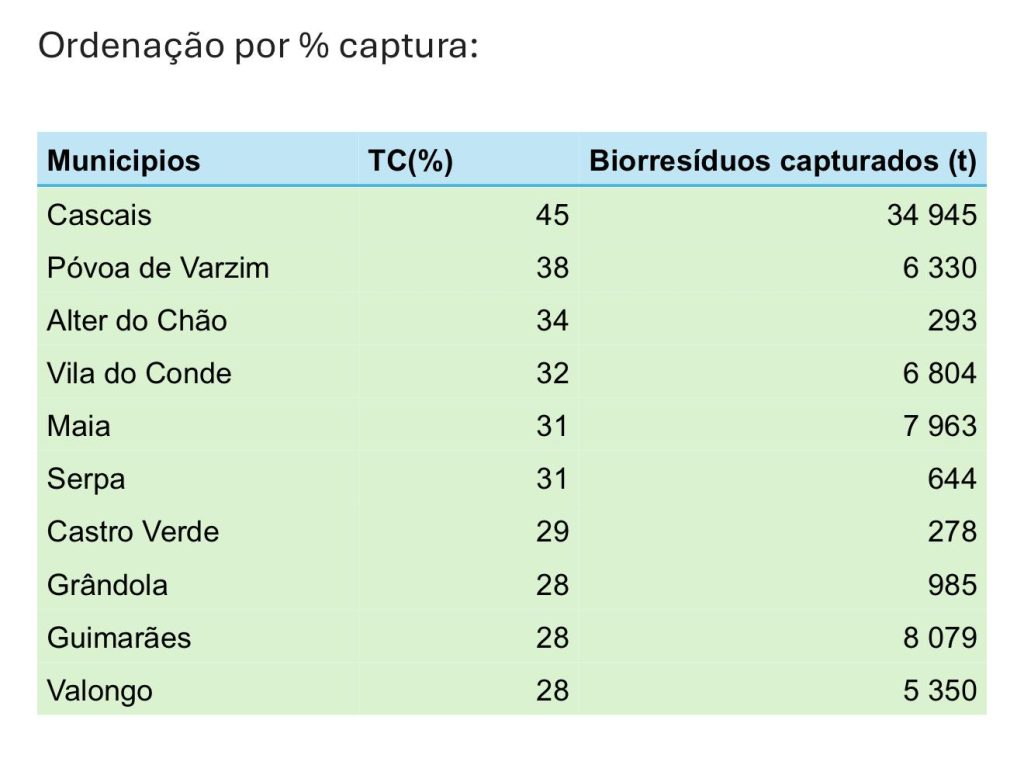
Task: Select the TC value 45 cell
Action: pyautogui.click(x=552, y=215)
